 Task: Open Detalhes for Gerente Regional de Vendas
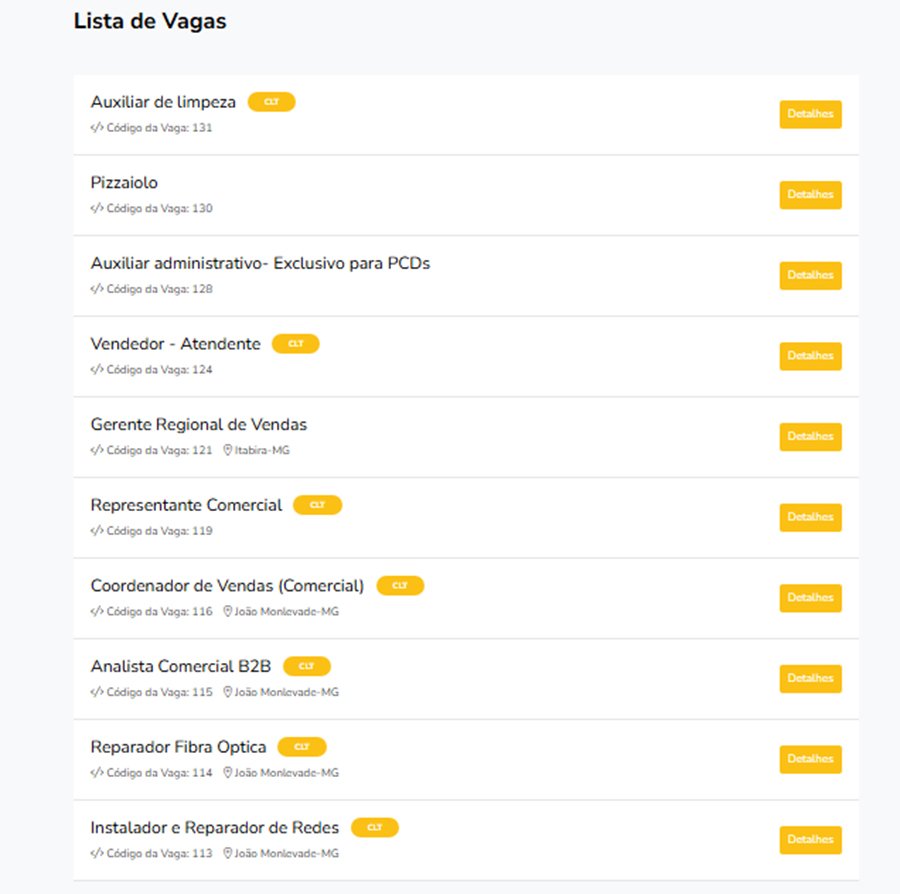[810, 437]
